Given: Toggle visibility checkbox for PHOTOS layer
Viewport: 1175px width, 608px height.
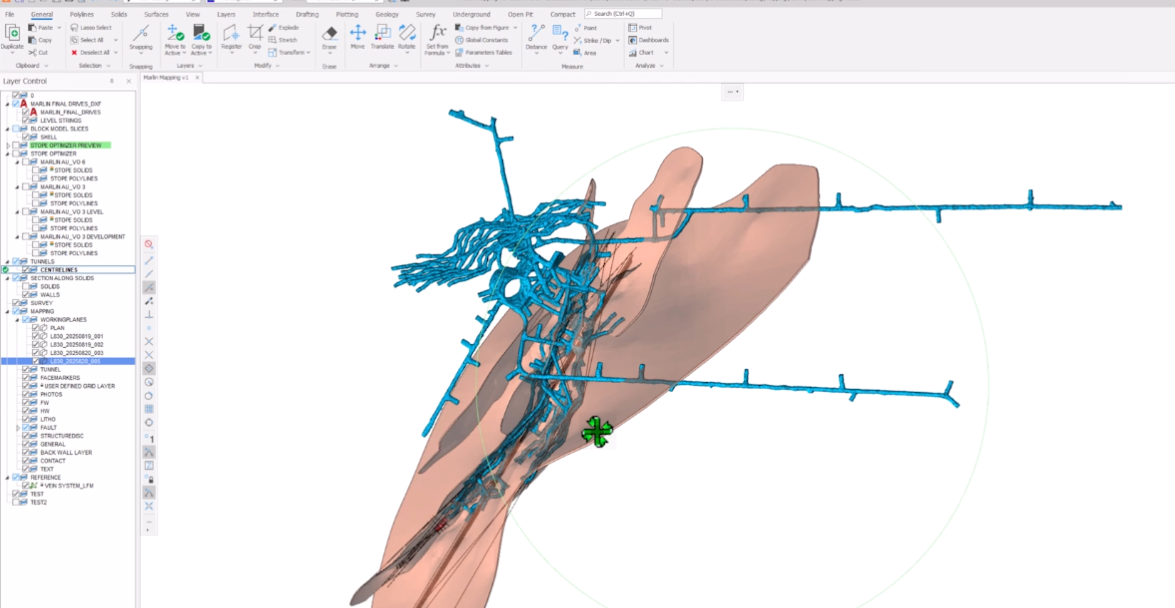Looking at the screenshot, I should pos(27,394).
